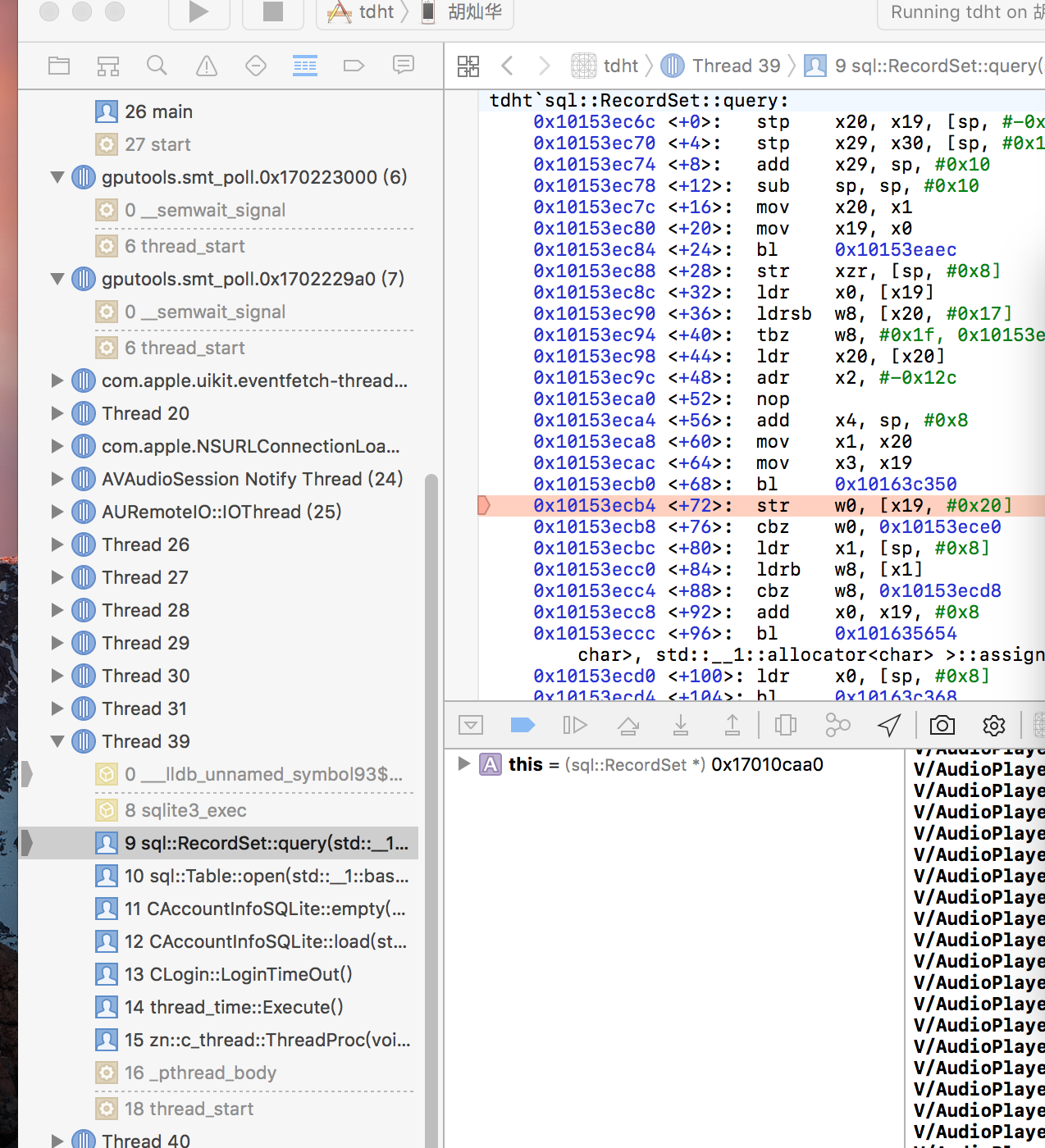The width and height of the screenshot is (1045, 1148).
Task: Open Debug Memory Graph icon
Action: coord(837,725)
